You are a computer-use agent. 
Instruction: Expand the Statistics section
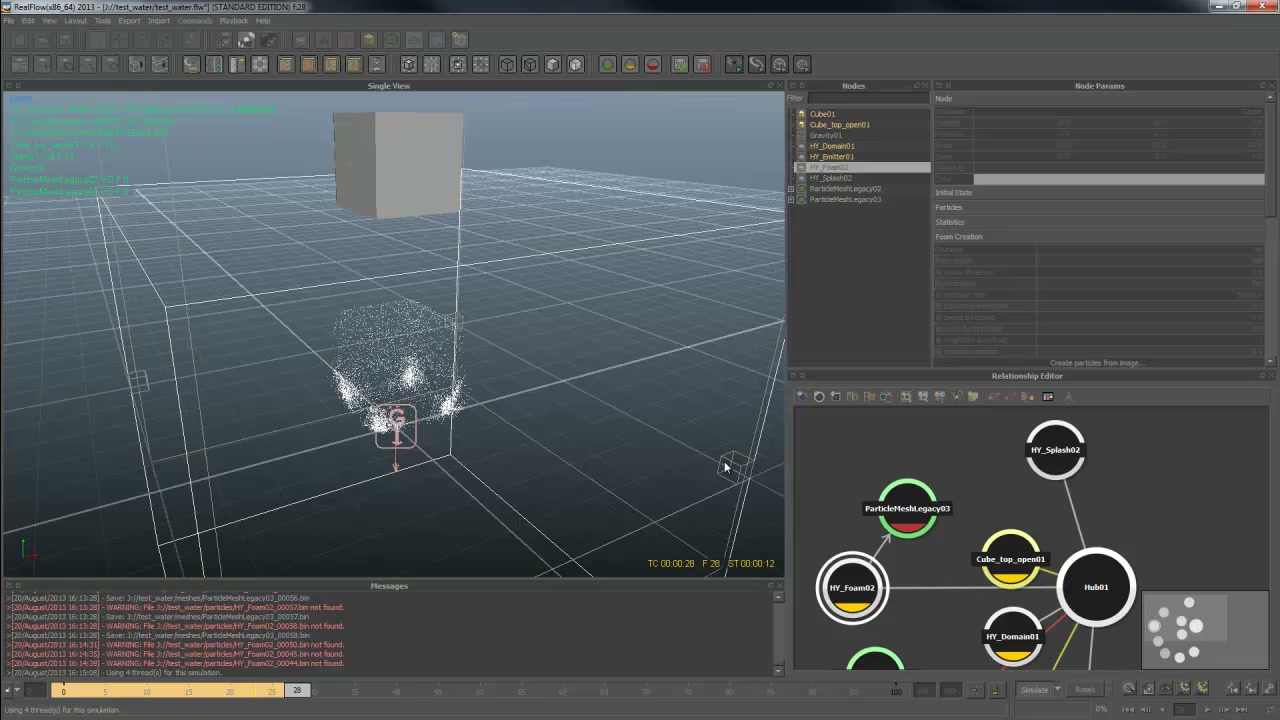pos(1097,222)
